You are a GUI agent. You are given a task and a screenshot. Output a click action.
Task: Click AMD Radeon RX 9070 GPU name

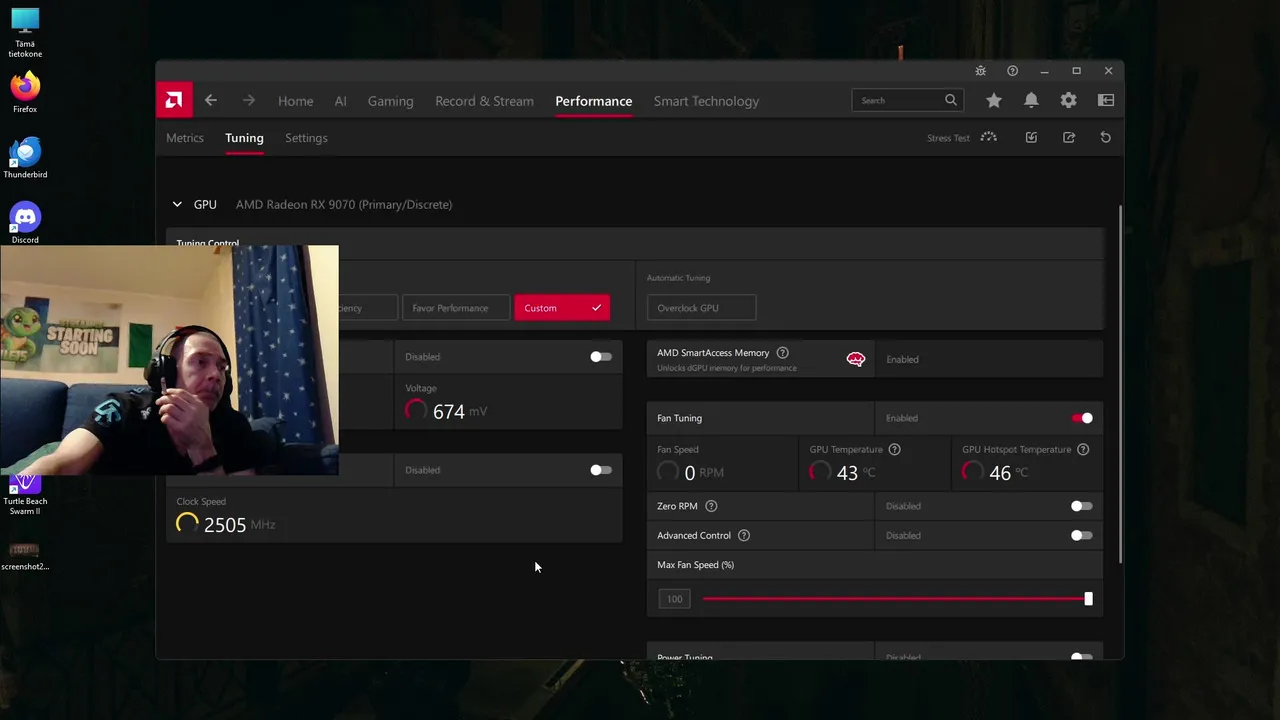coord(344,204)
